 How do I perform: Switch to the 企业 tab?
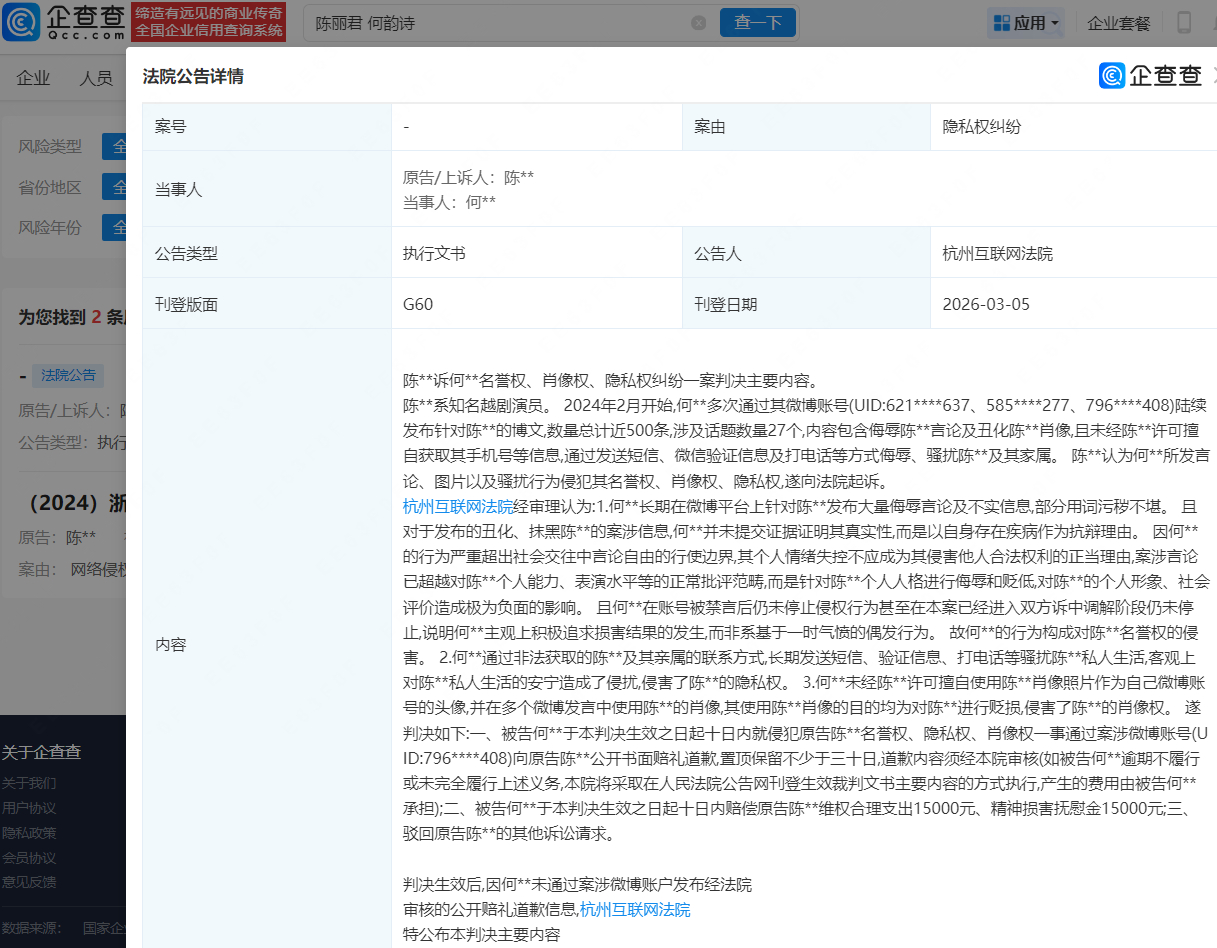click(34, 78)
